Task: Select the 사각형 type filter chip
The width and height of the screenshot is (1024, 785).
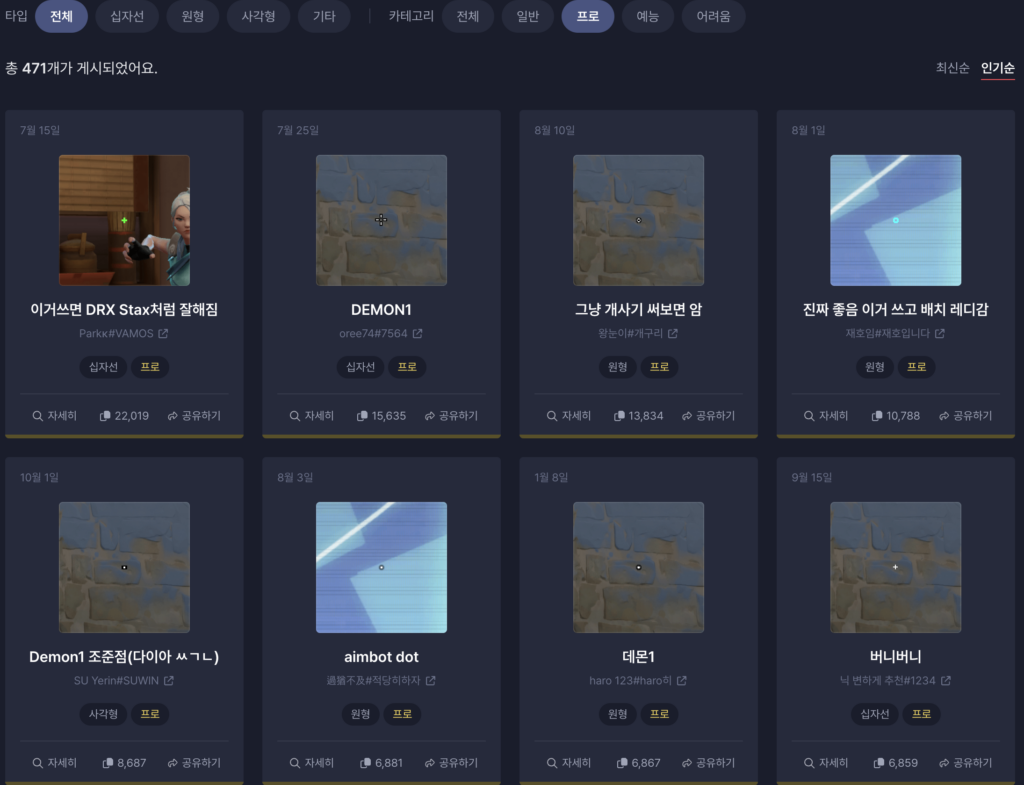Action: point(258,16)
